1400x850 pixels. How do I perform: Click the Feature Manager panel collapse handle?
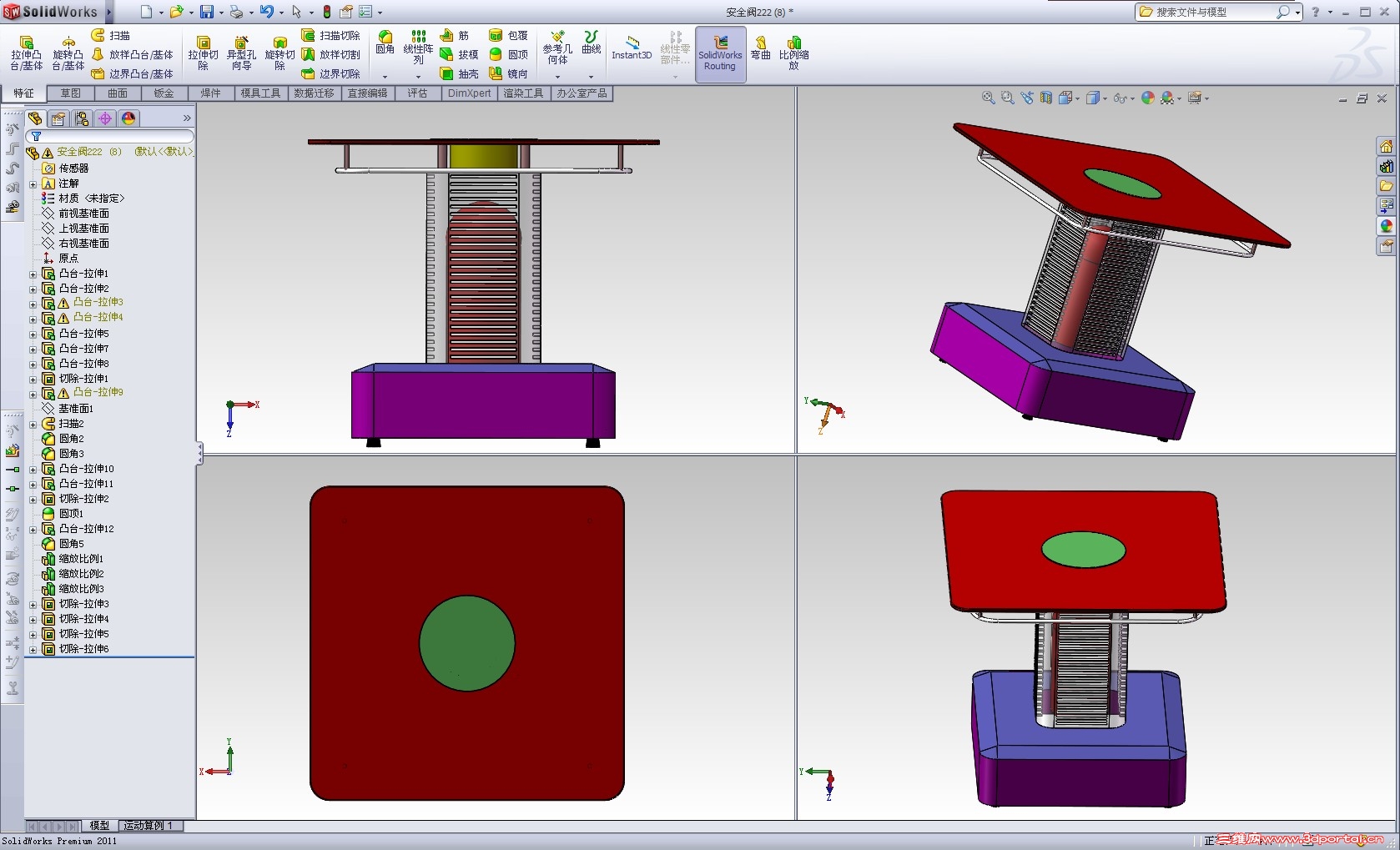(x=199, y=453)
